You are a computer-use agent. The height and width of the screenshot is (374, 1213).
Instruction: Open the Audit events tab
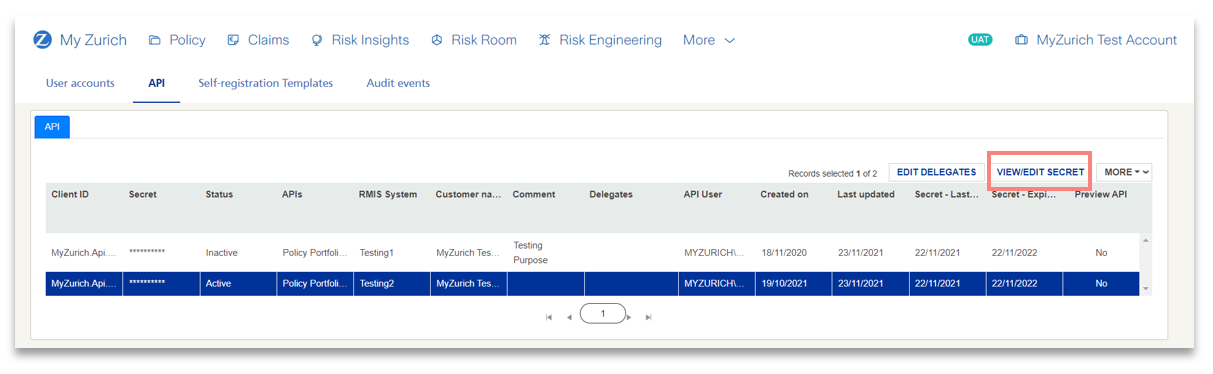pyautogui.click(x=398, y=83)
